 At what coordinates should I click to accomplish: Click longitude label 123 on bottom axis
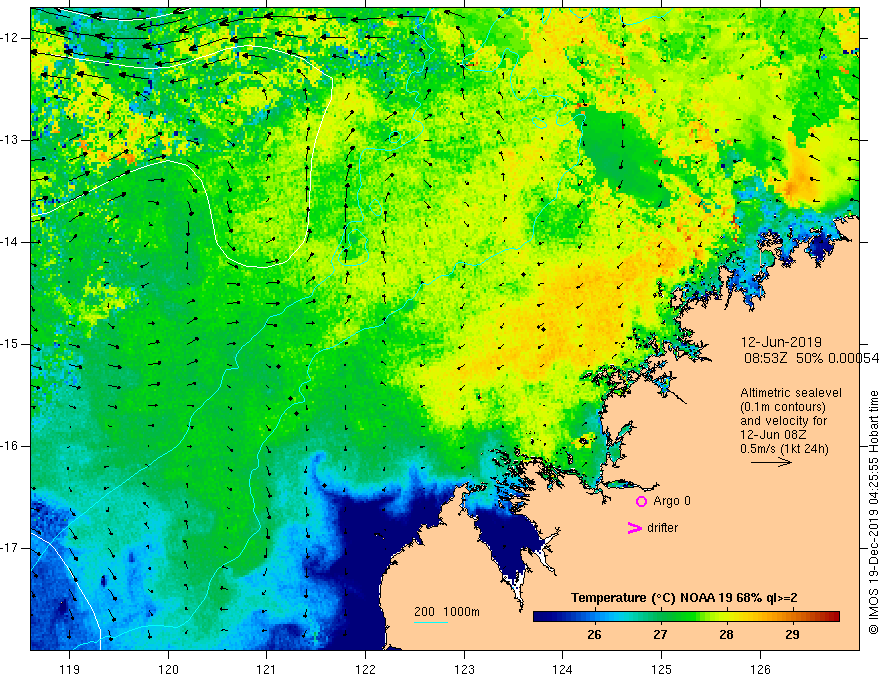click(464, 669)
